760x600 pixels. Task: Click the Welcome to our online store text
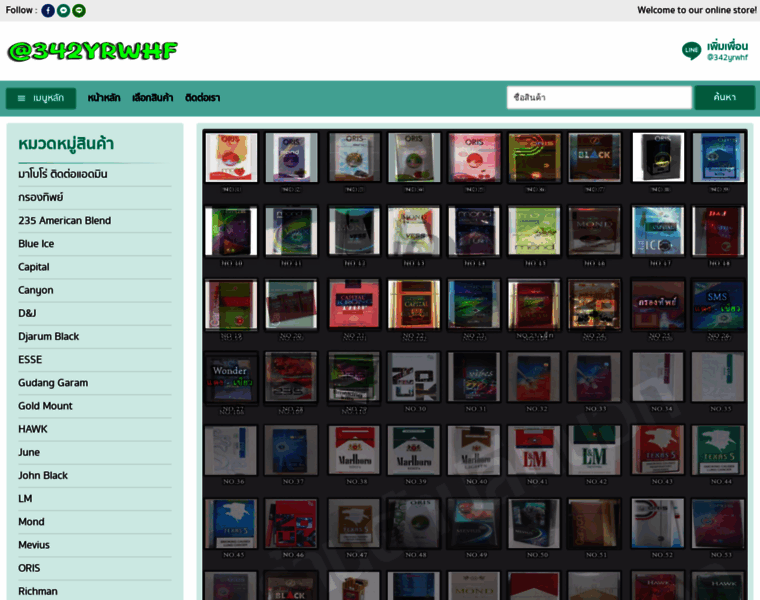click(697, 10)
